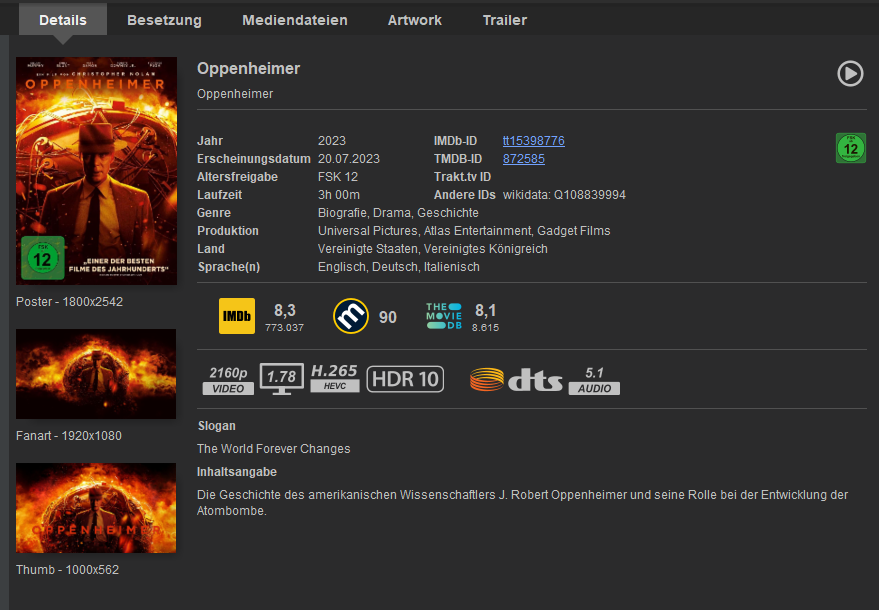Click the H.265 HEVC codec badge
The image size is (879, 610).
tap(334, 378)
